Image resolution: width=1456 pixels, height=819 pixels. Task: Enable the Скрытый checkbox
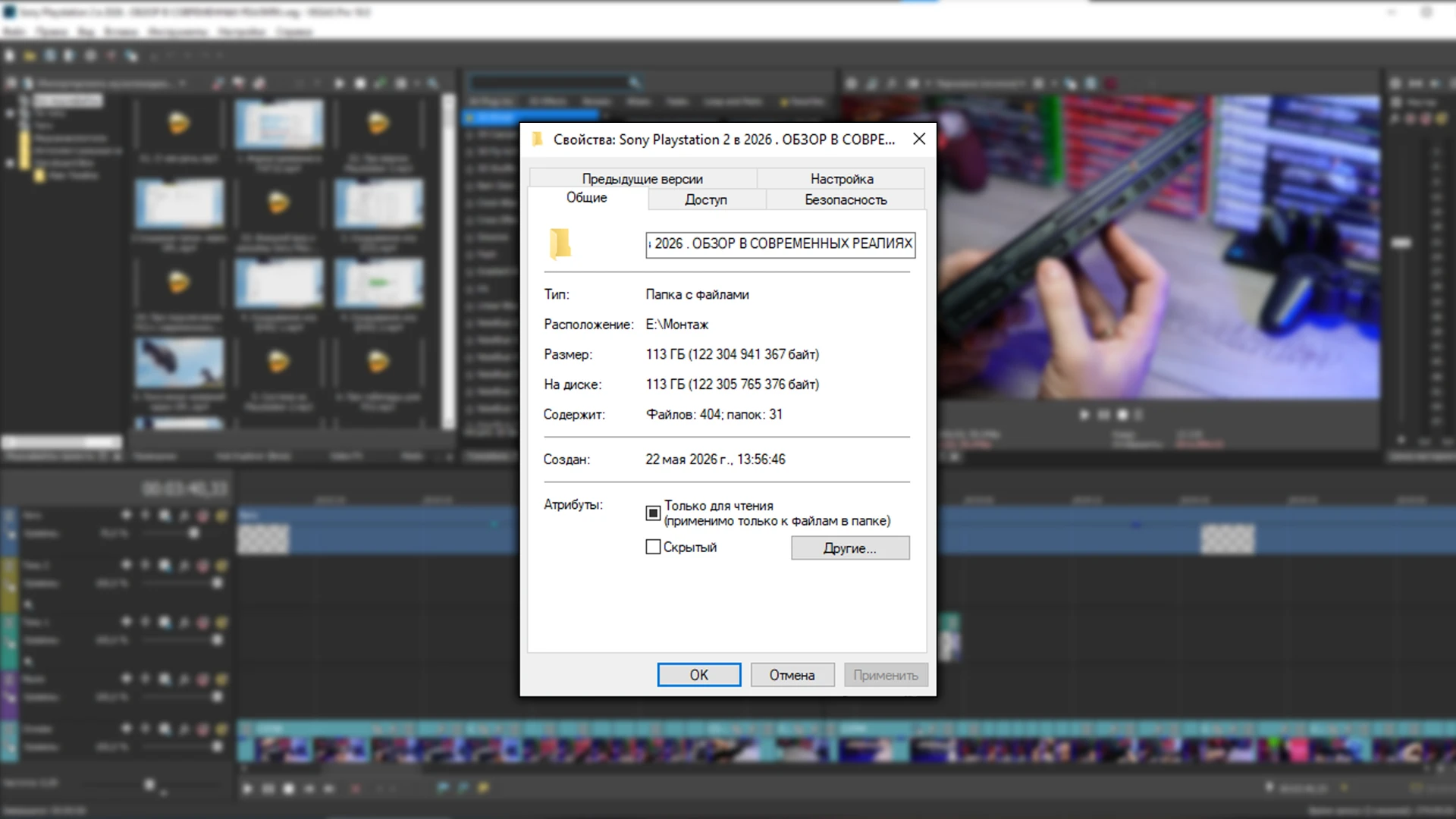[653, 547]
